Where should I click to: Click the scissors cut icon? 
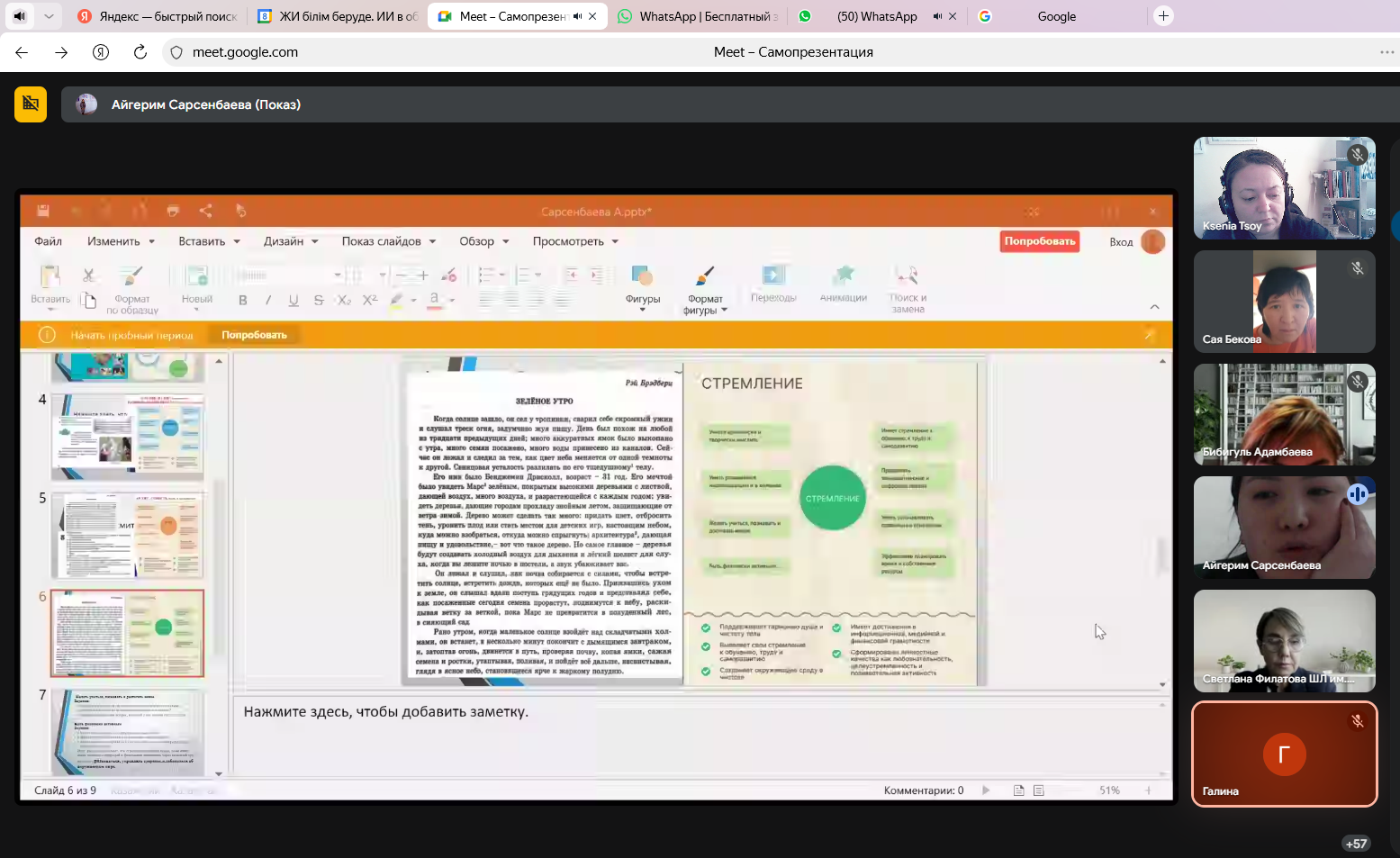point(88,275)
